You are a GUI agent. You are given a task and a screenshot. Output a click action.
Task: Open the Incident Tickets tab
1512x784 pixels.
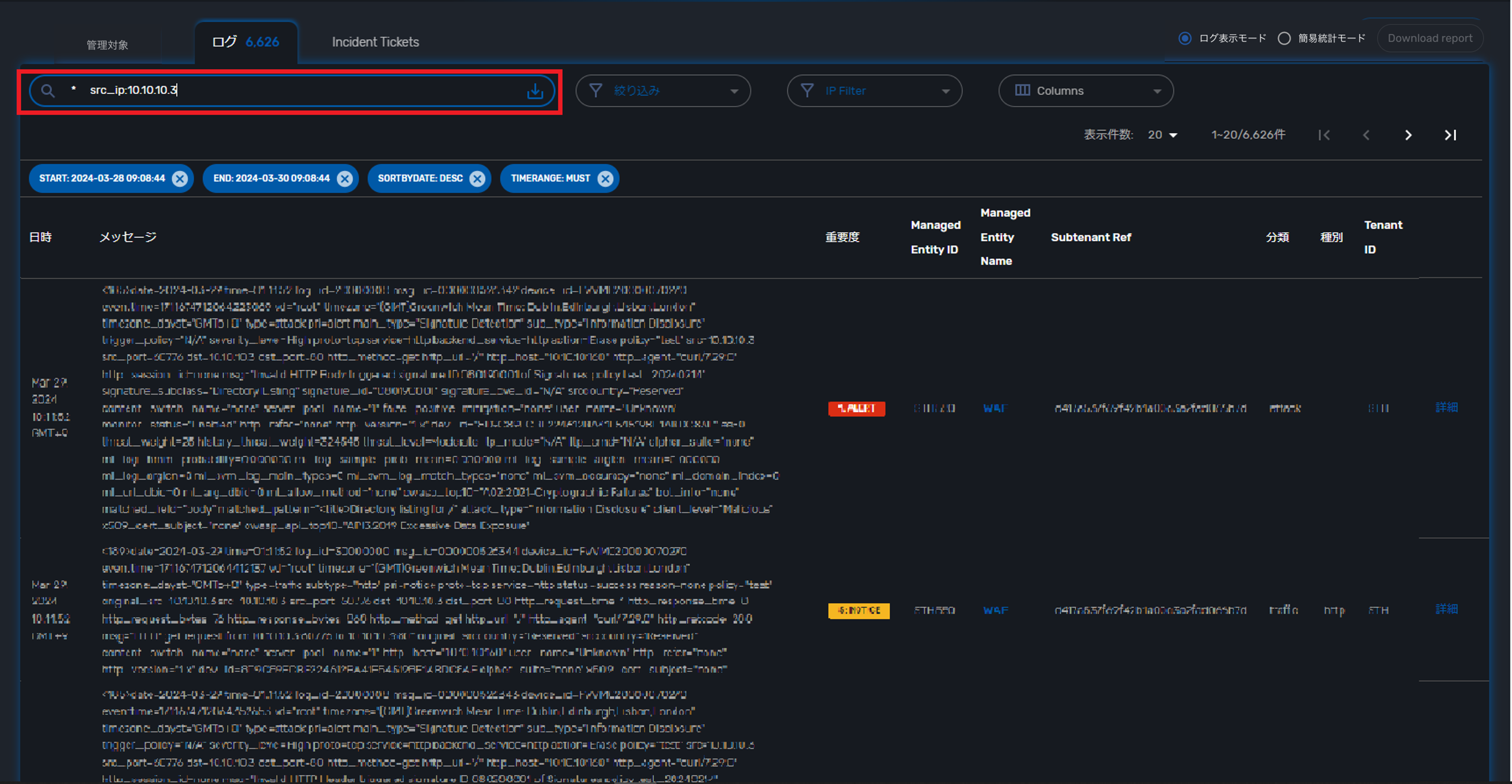(x=375, y=42)
